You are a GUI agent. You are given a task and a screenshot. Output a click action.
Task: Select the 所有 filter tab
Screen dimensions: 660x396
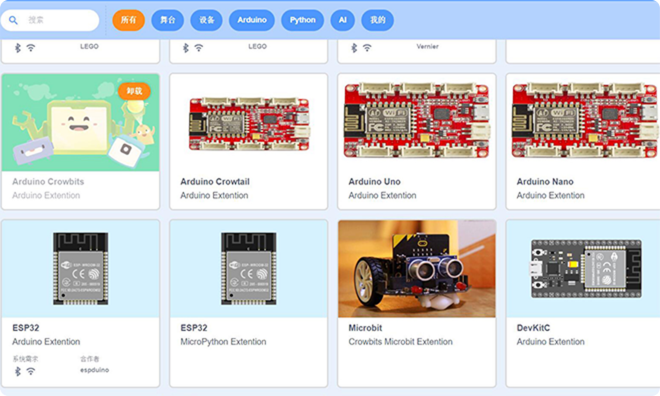(128, 20)
